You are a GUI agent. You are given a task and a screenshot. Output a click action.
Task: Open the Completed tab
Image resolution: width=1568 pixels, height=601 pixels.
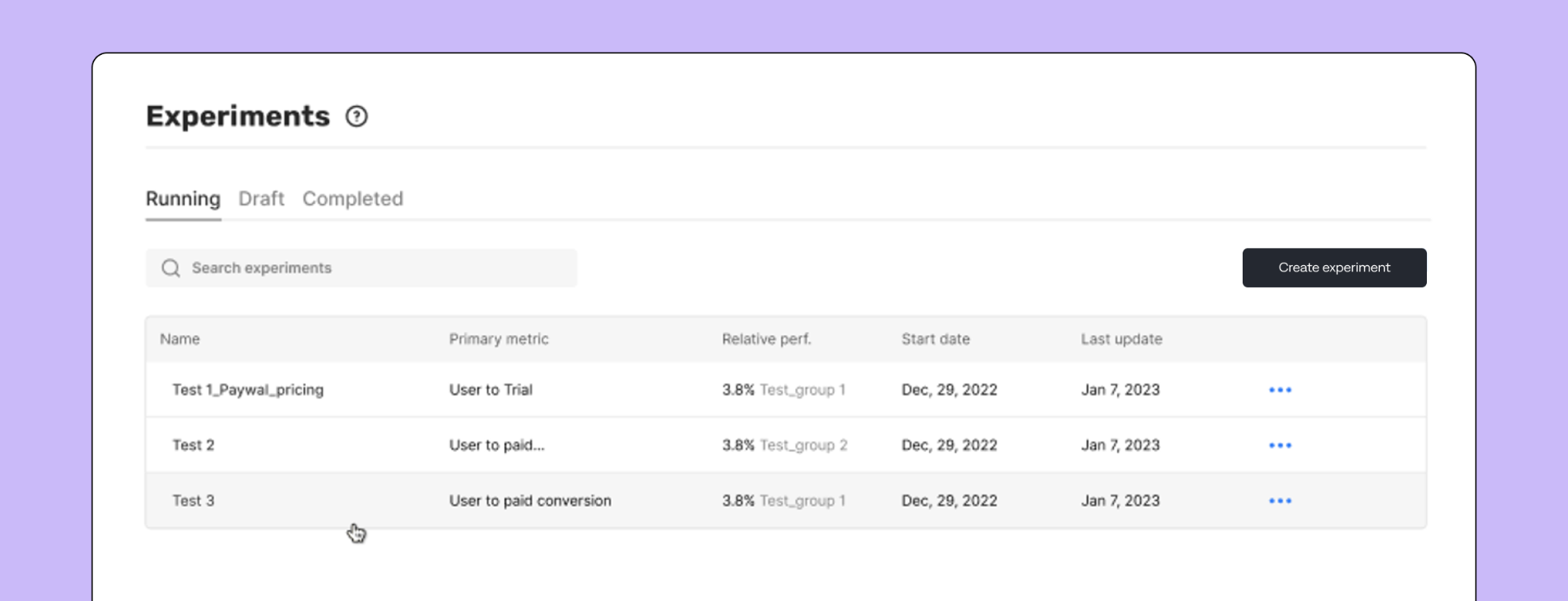point(353,199)
